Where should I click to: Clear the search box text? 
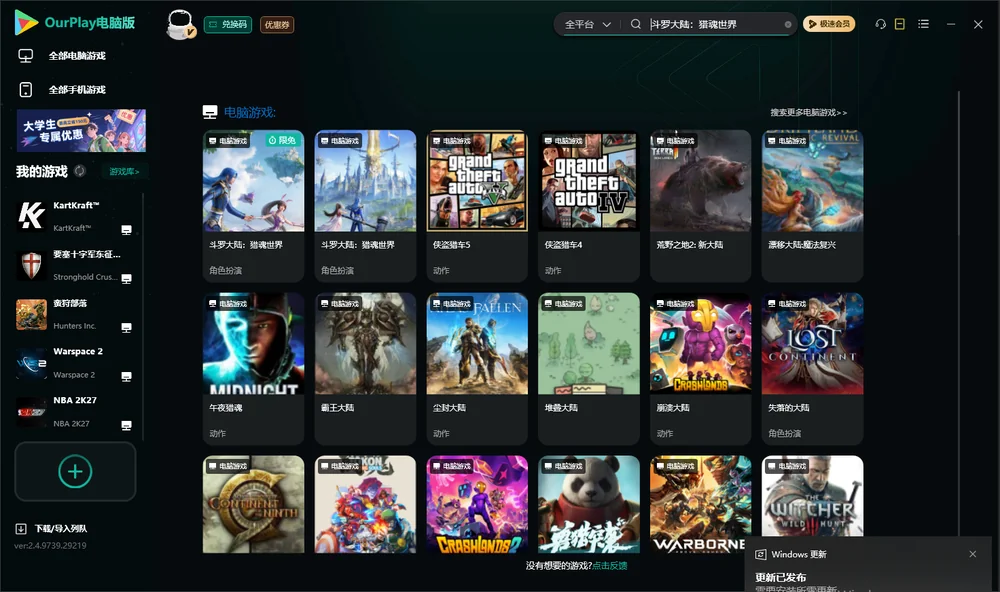click(788, 24)
